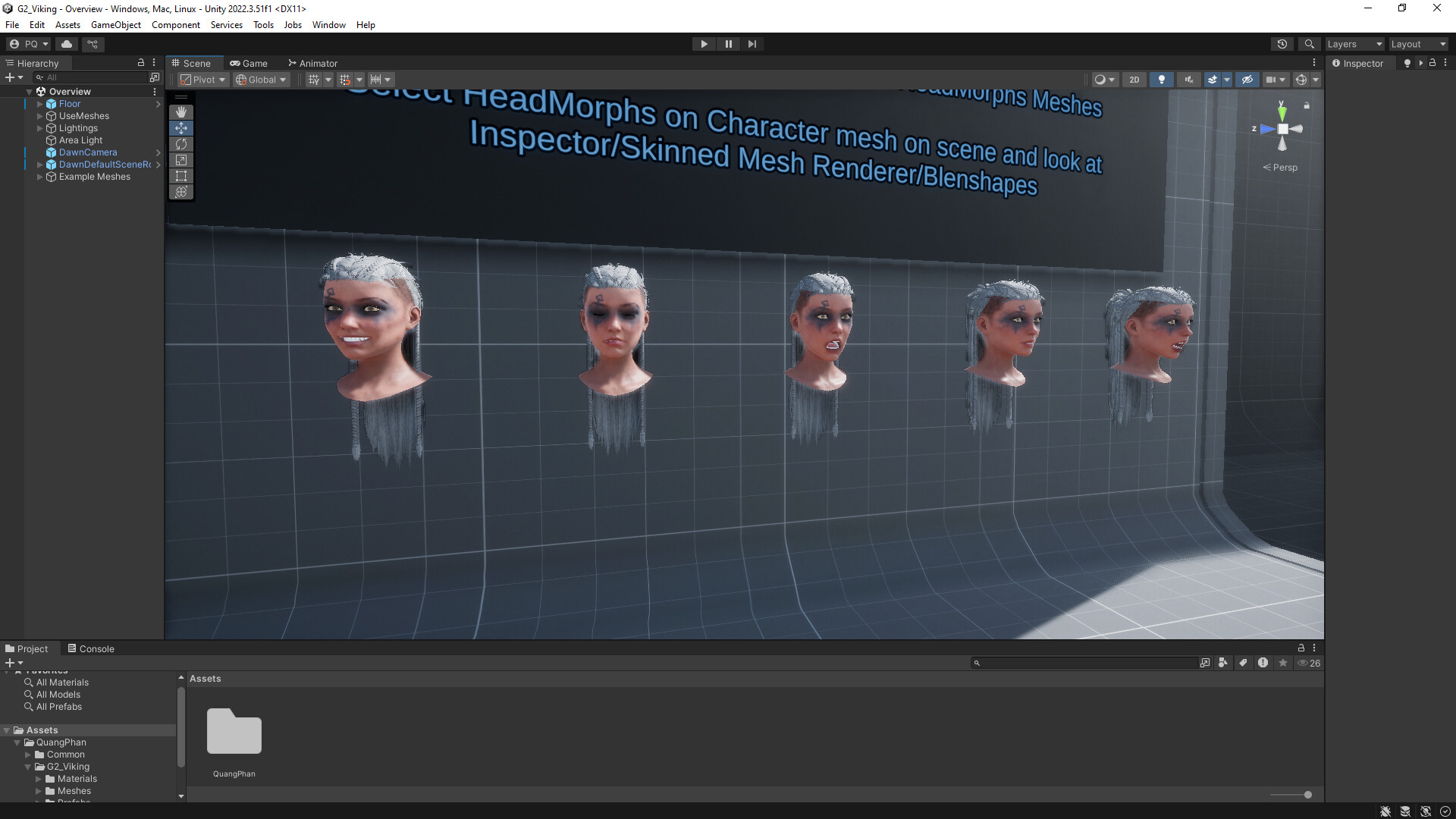The height and width of the screenshot is (819, 1456).
Task: Toggle scene lighting lightbulb
Action: [1162, 80]
